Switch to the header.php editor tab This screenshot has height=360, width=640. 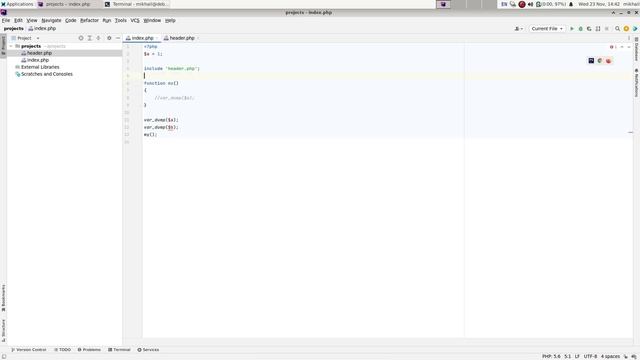coord(182,38)
